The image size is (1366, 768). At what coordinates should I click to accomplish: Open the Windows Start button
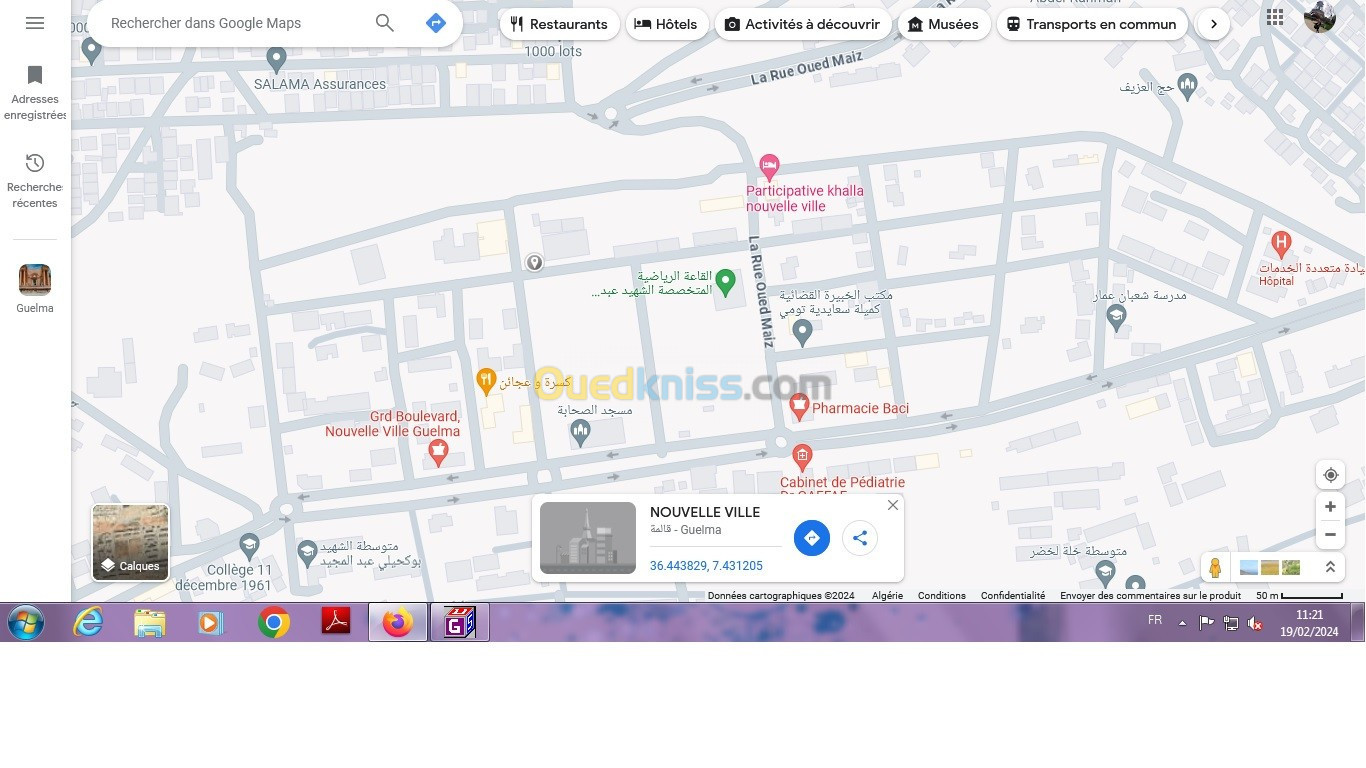point(26,623)
